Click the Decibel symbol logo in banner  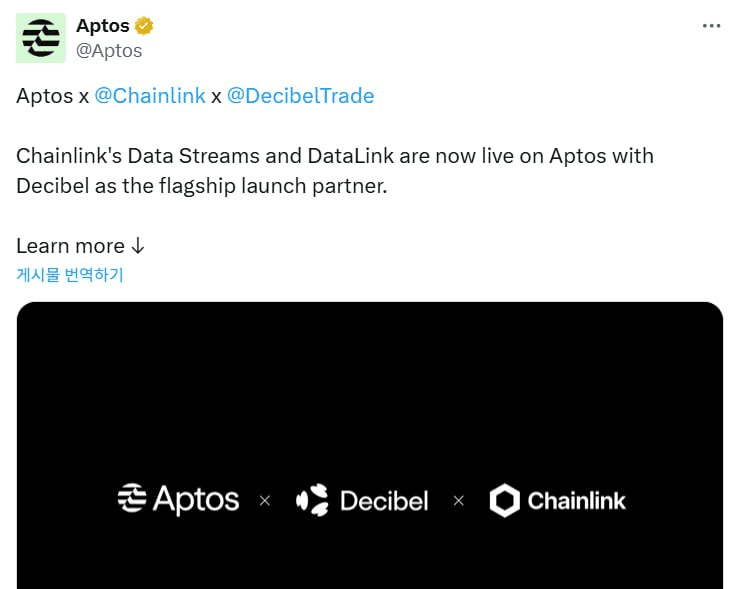pos(312,500)
